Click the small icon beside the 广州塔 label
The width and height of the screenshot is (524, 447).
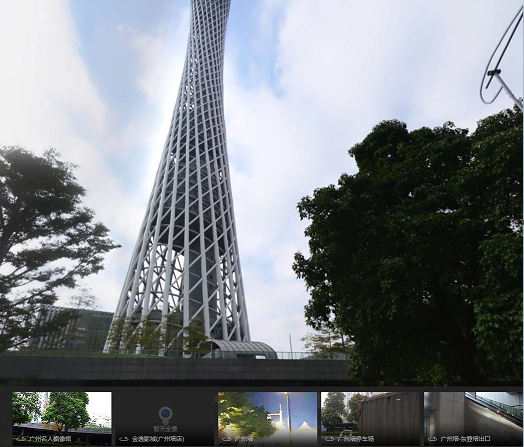tap(227, 439)
